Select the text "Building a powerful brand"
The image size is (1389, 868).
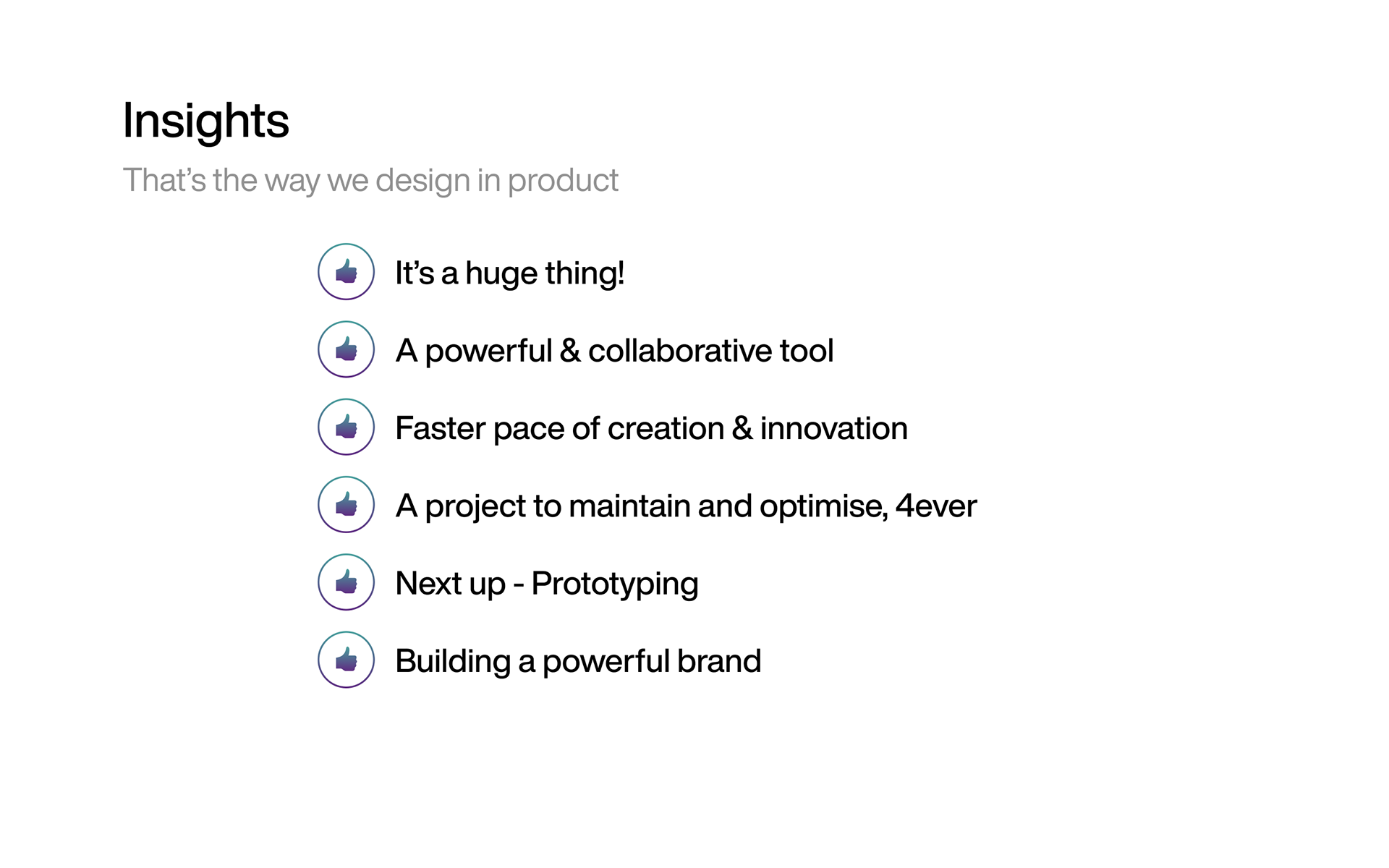578,662
